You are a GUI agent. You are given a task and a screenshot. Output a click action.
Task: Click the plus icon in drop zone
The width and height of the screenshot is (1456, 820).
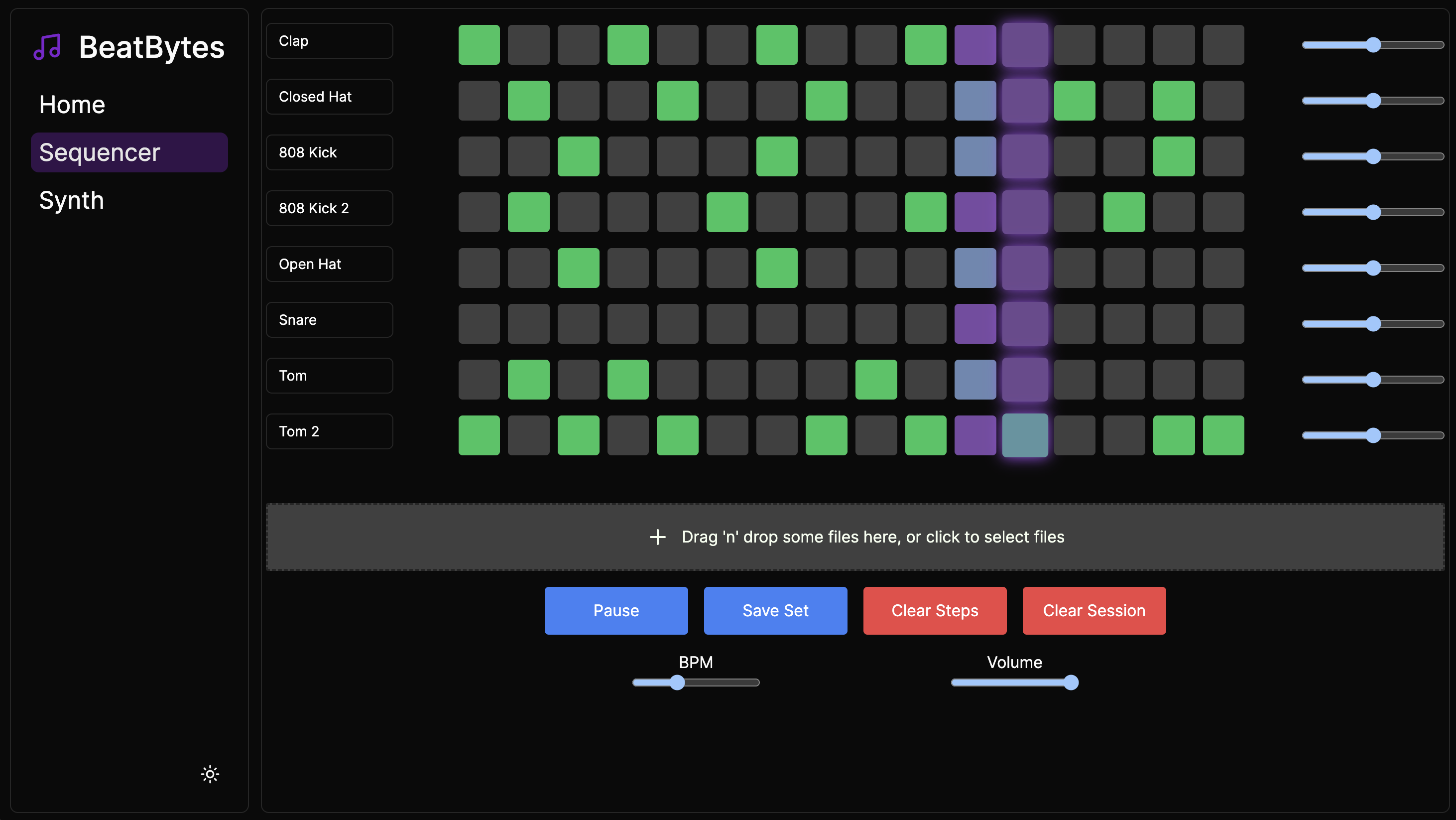click(657, 537)
